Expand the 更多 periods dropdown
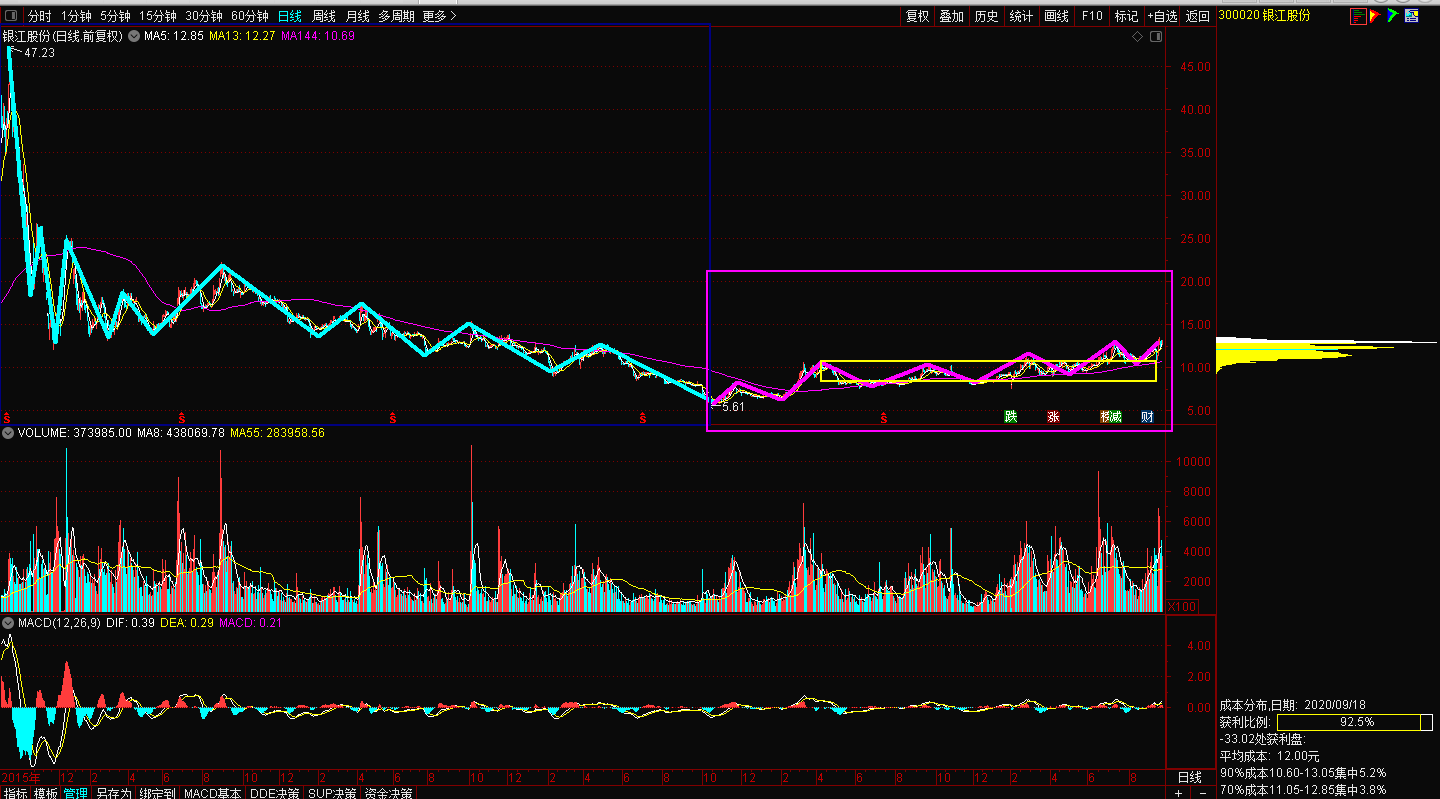 439,16
